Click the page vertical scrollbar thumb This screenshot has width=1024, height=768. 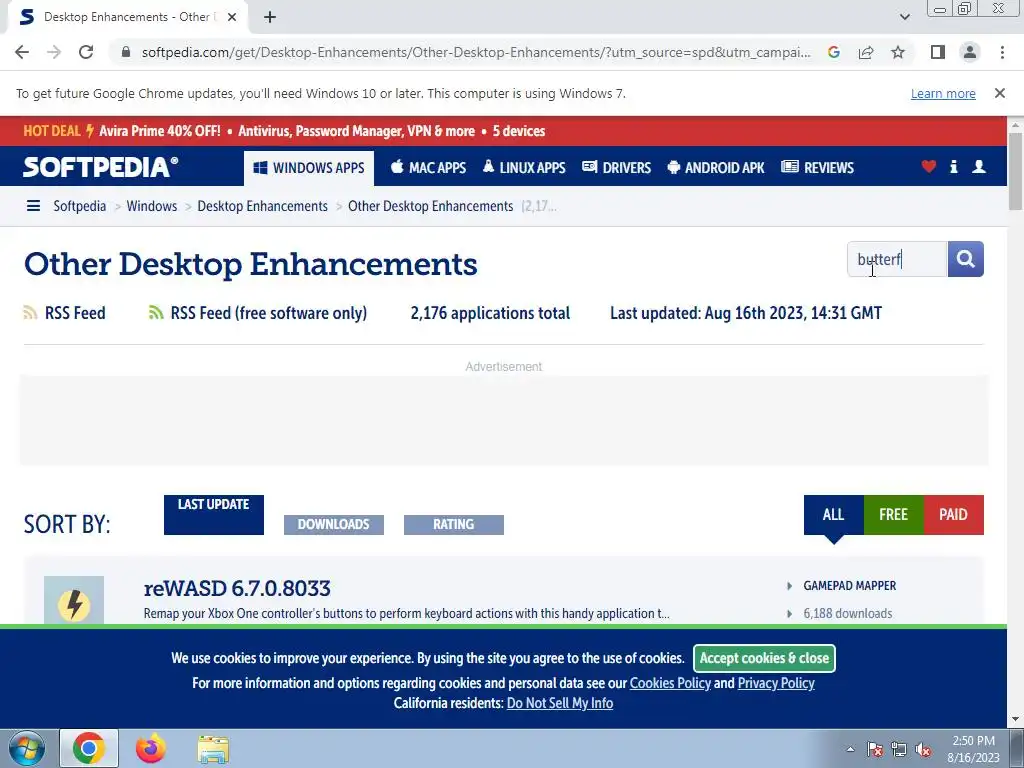1015,171
